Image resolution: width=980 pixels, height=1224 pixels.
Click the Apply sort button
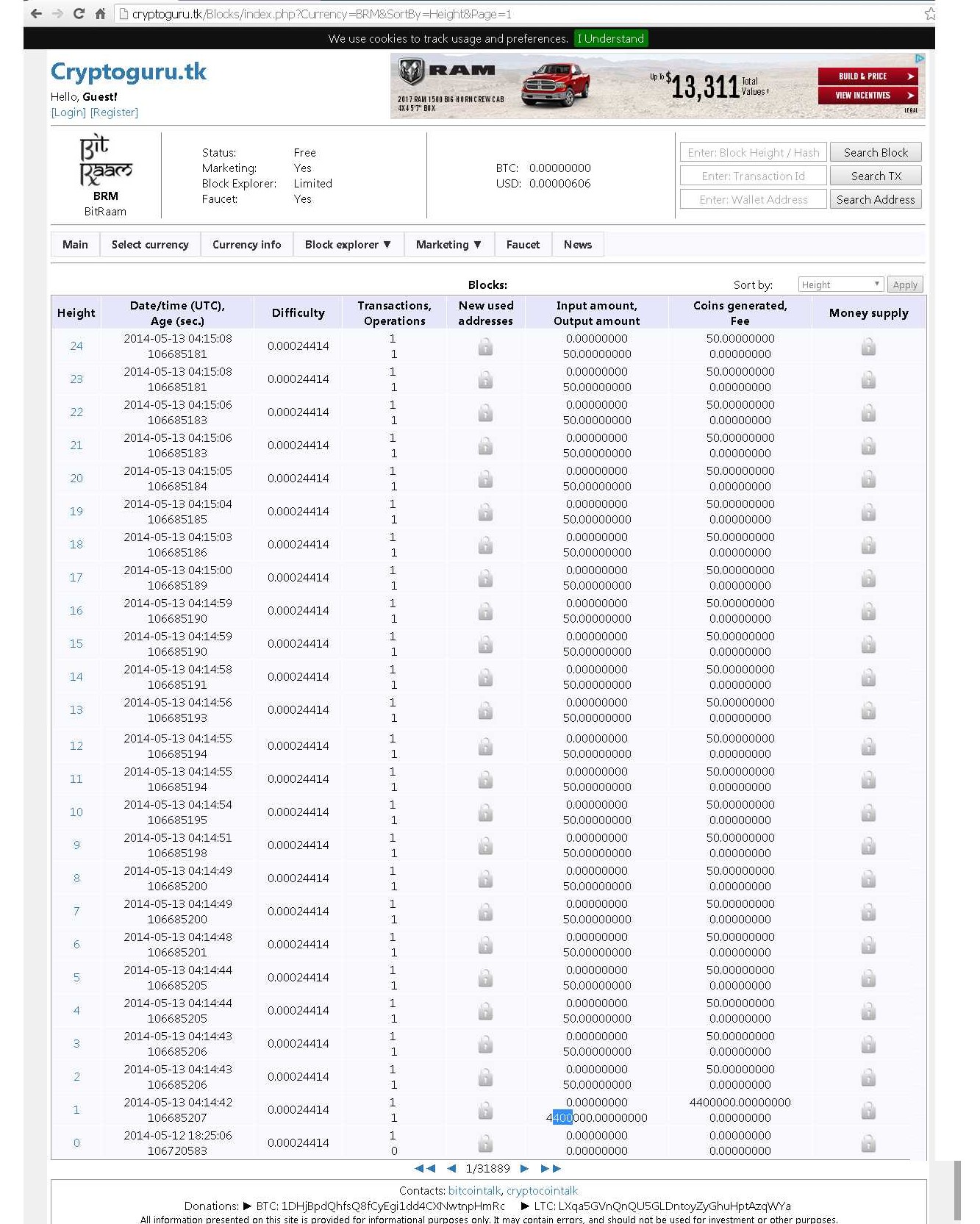pyautogui.click(x=905, y=284)
